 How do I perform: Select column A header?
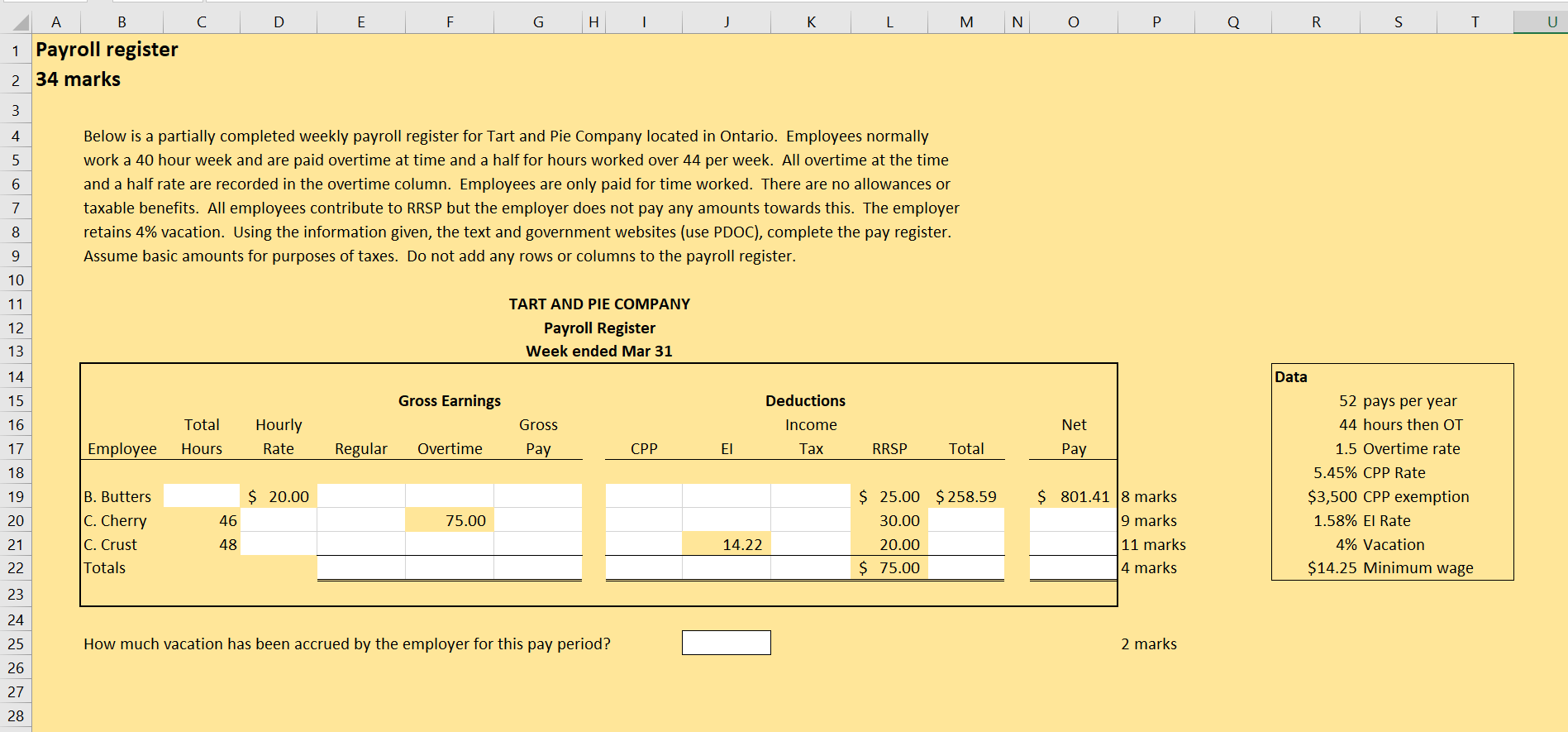point(56,22)
